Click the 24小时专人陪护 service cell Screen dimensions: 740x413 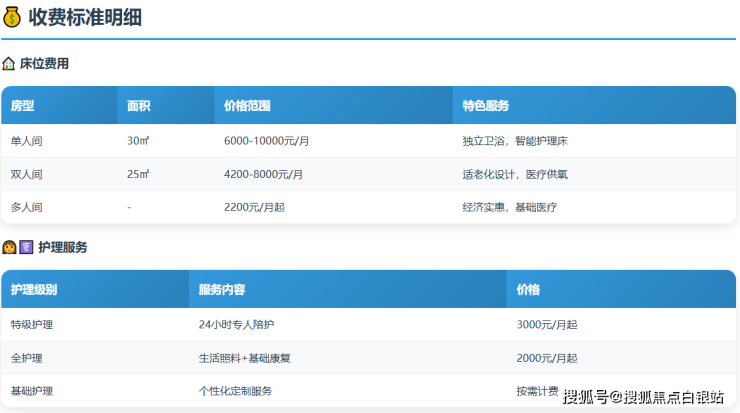pyautogui.click(x=236, y=325)
